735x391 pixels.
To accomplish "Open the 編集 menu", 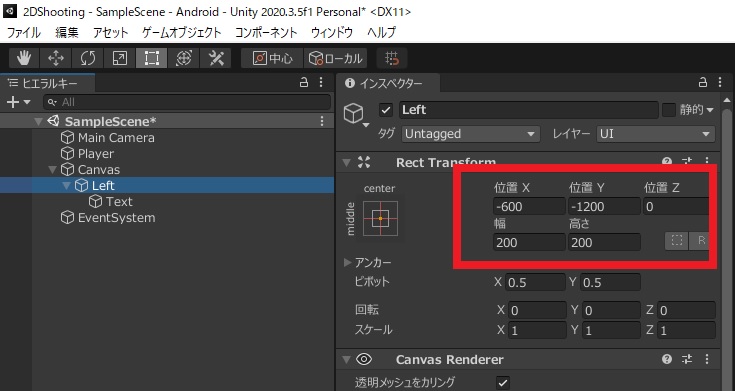I will pos(67,32).
